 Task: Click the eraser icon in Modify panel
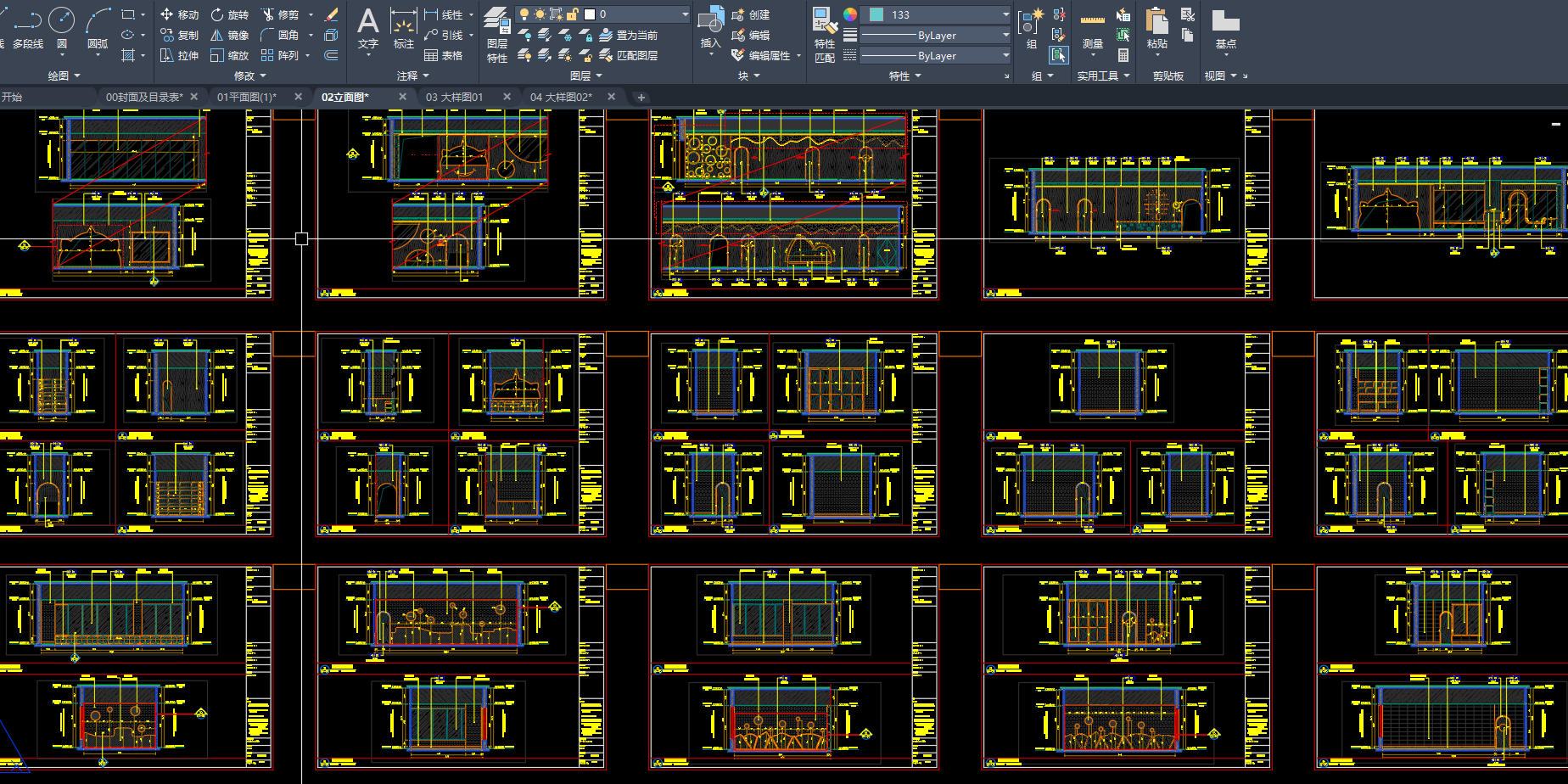(x=332, y=14)
